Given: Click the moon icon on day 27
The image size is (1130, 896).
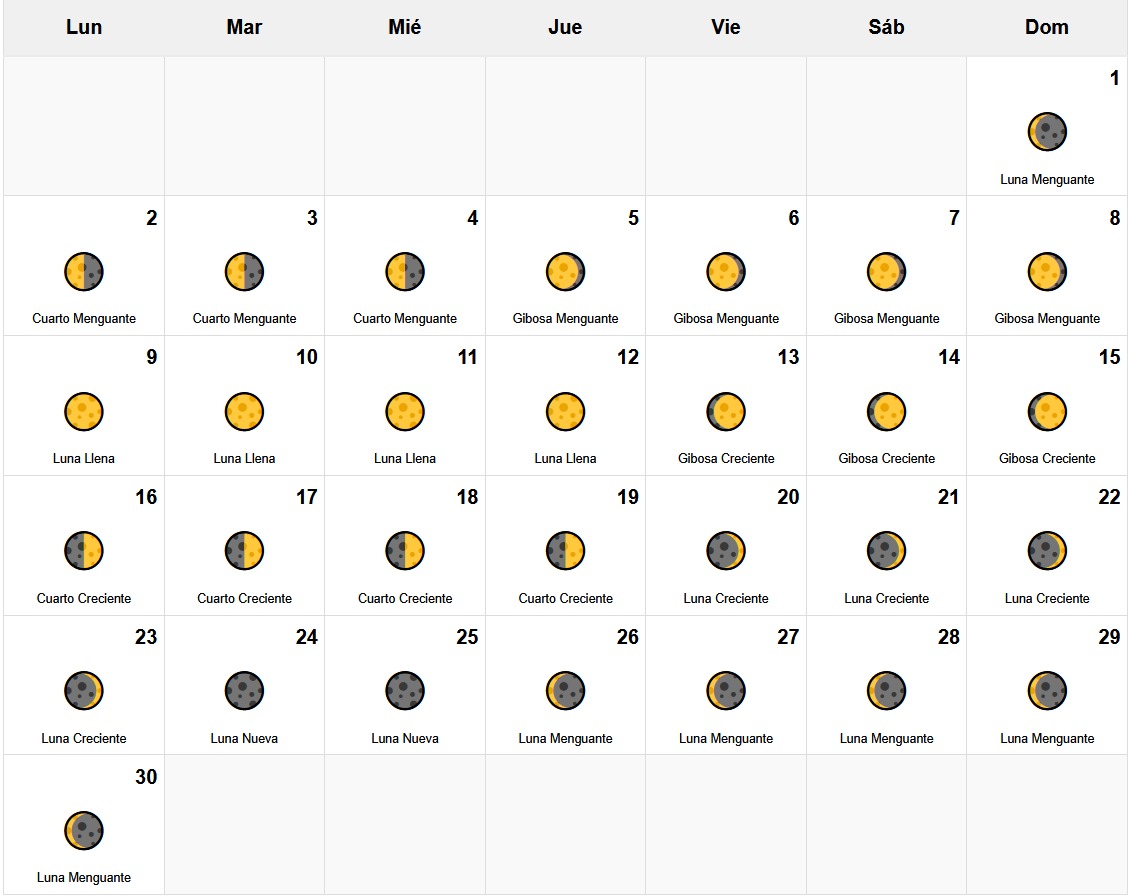Looking at the screenshot, I should click(x=726, y=691).
